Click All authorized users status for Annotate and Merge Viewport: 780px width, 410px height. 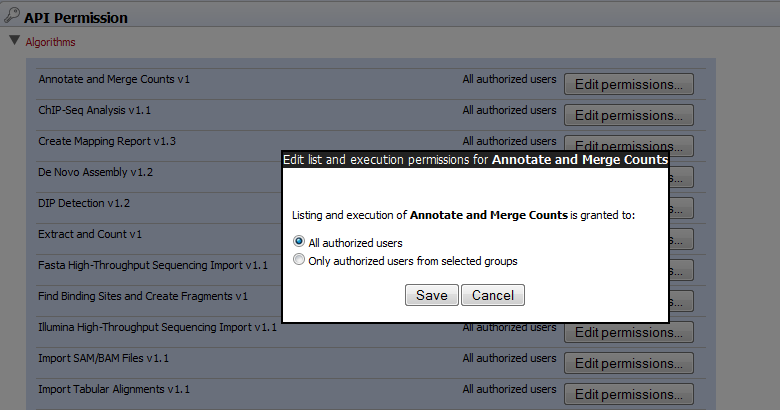click(509, 79)
